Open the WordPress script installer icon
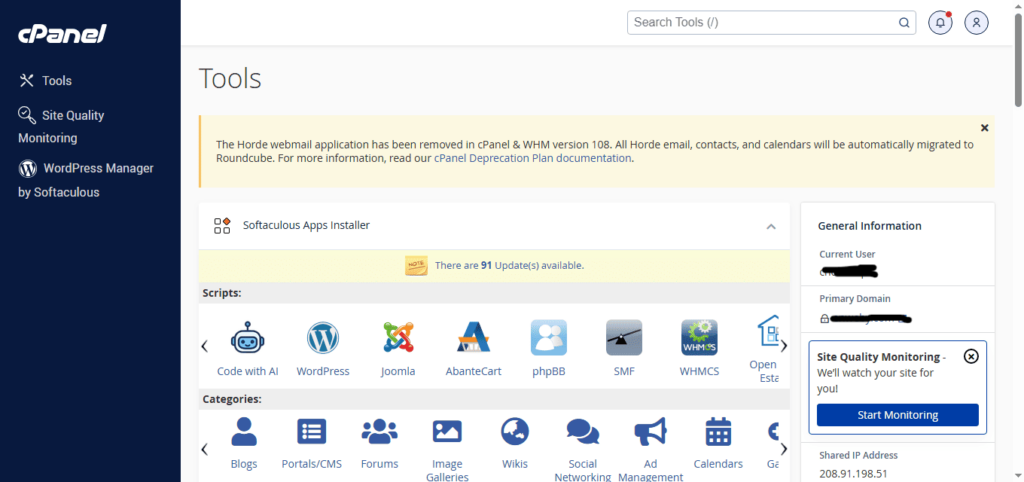The width and height of the screenshot is (1024, 482). click(x=323, y=337)
